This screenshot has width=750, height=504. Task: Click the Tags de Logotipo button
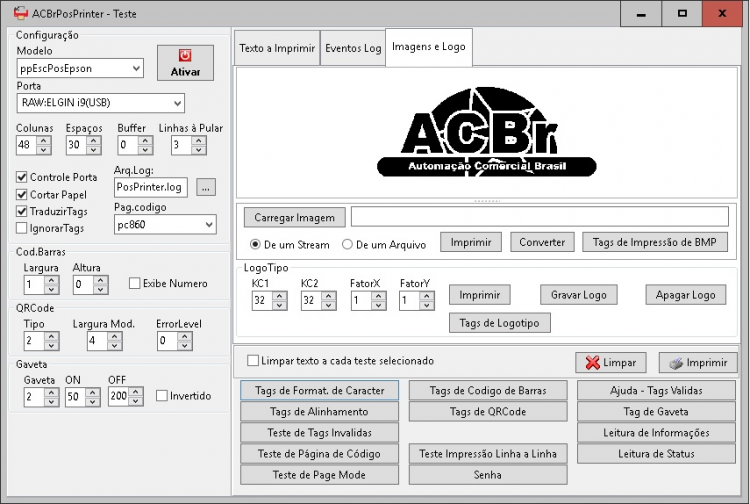pyautogui.click(x=499, y=323)
